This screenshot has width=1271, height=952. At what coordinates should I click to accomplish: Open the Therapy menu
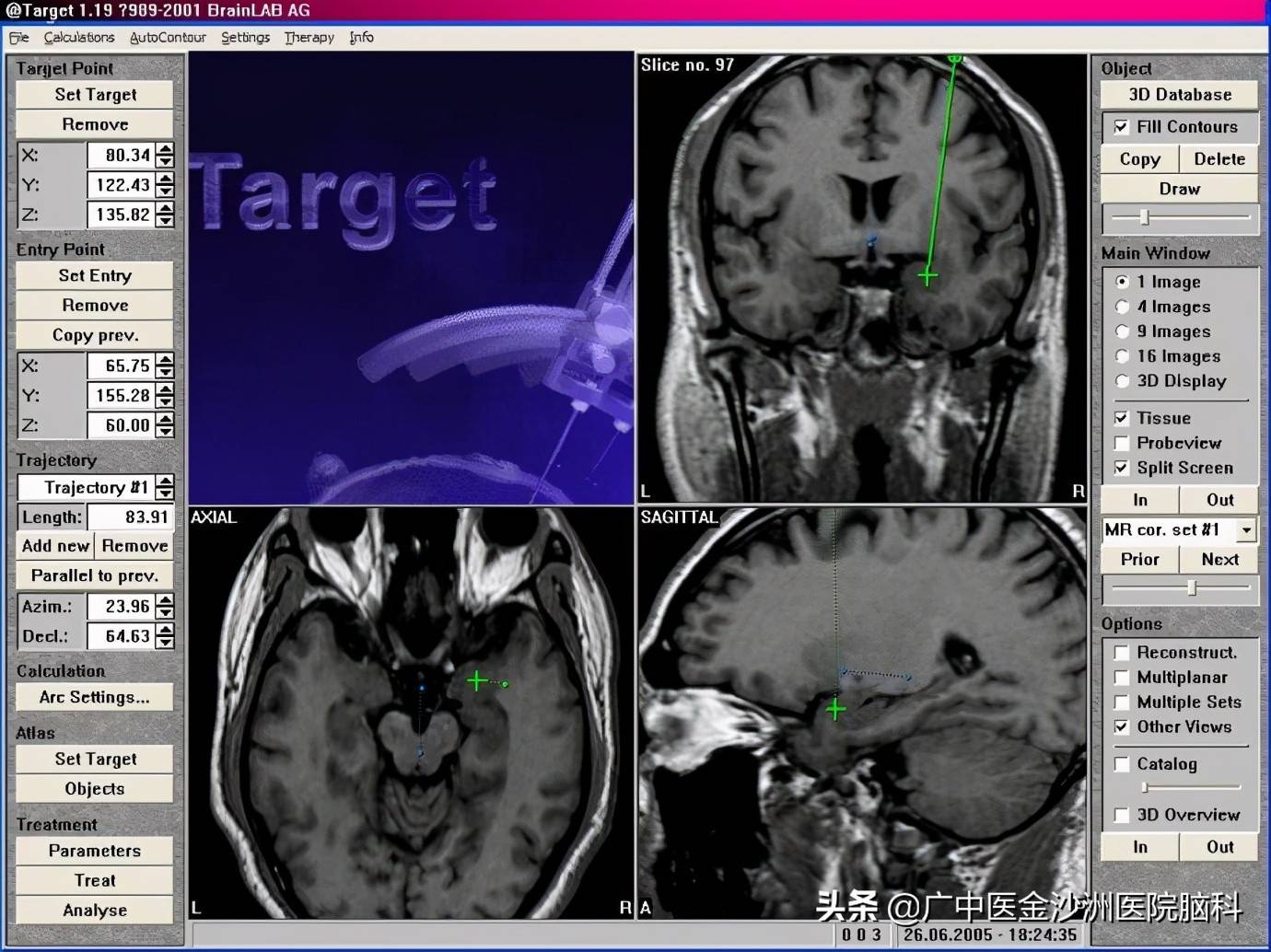pos(309,38)
